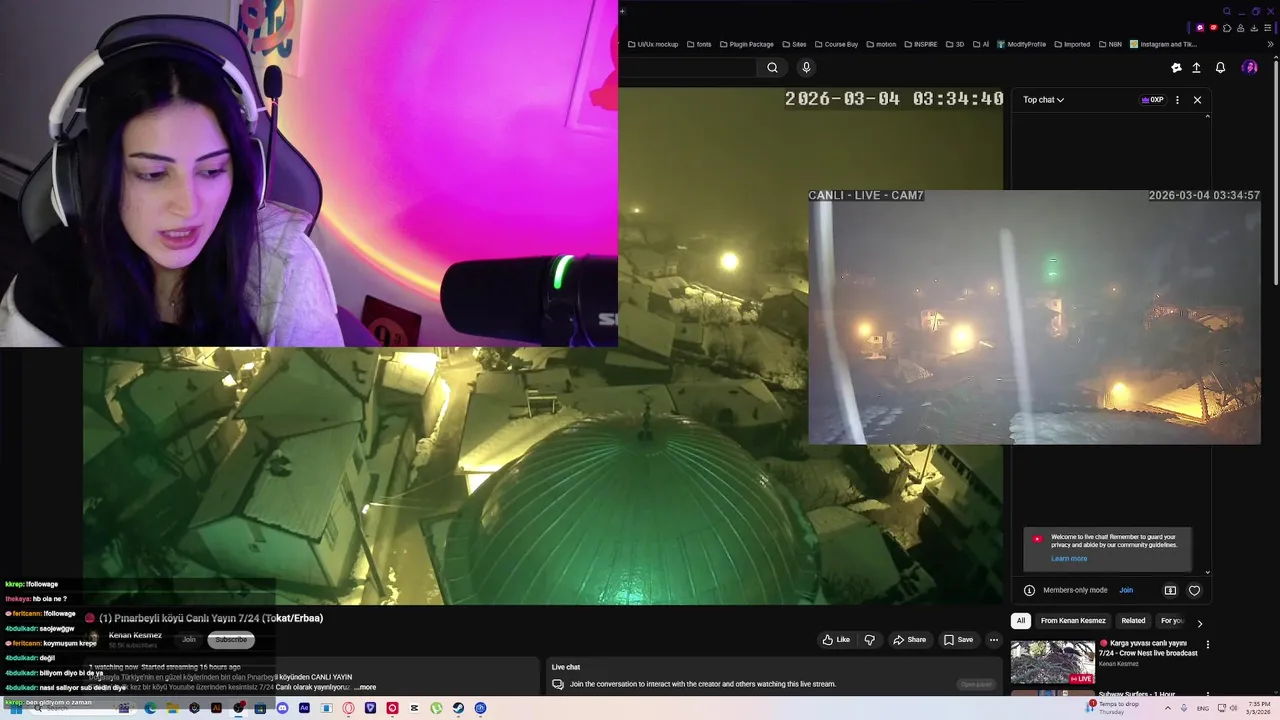Click the YouTube search input field
Screen dimensions: 1280x720
tap(688, 68)
